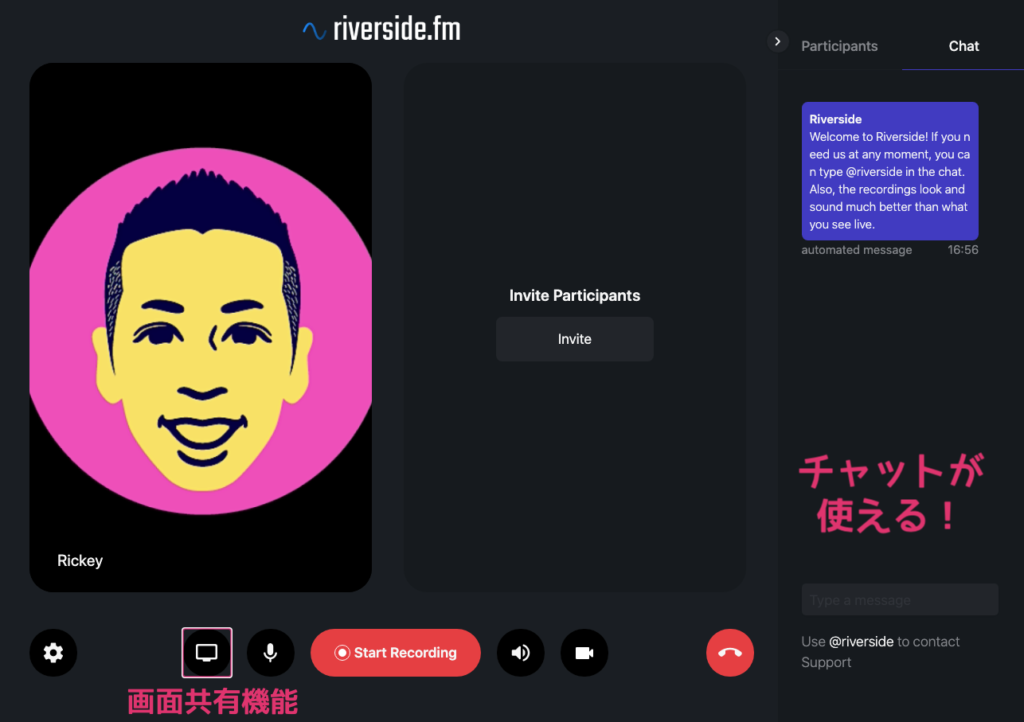Screen dimensions: 1024x722
Task: Mute the microphone
Action: pyautogui.click(x=270, y=652)
